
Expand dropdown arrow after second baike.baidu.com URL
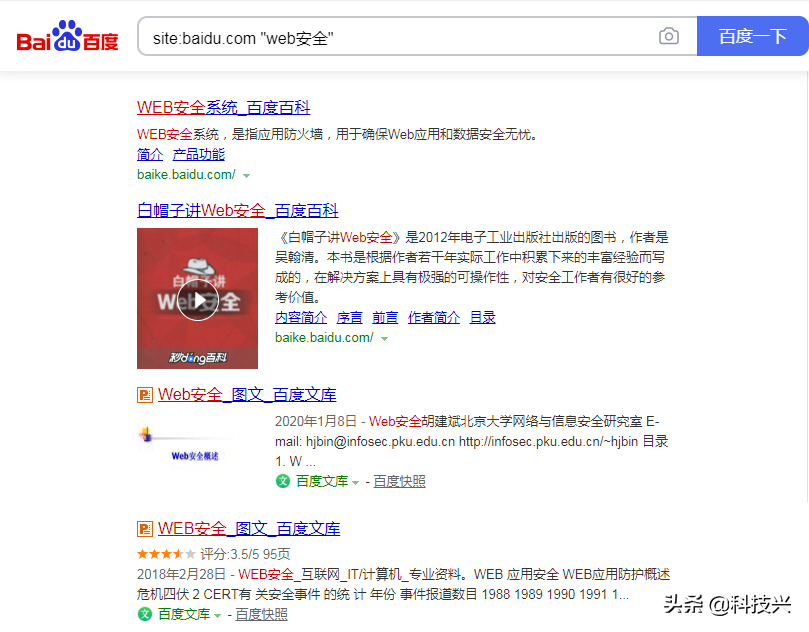(x=384, y=339)
